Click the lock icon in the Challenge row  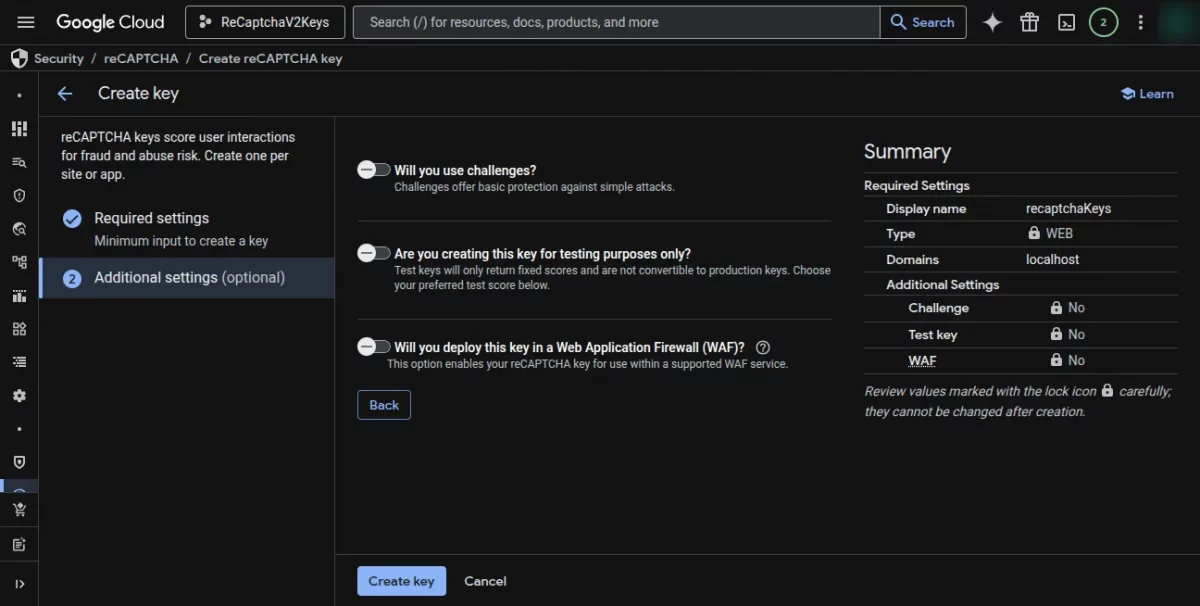[x=1056, y=308]
